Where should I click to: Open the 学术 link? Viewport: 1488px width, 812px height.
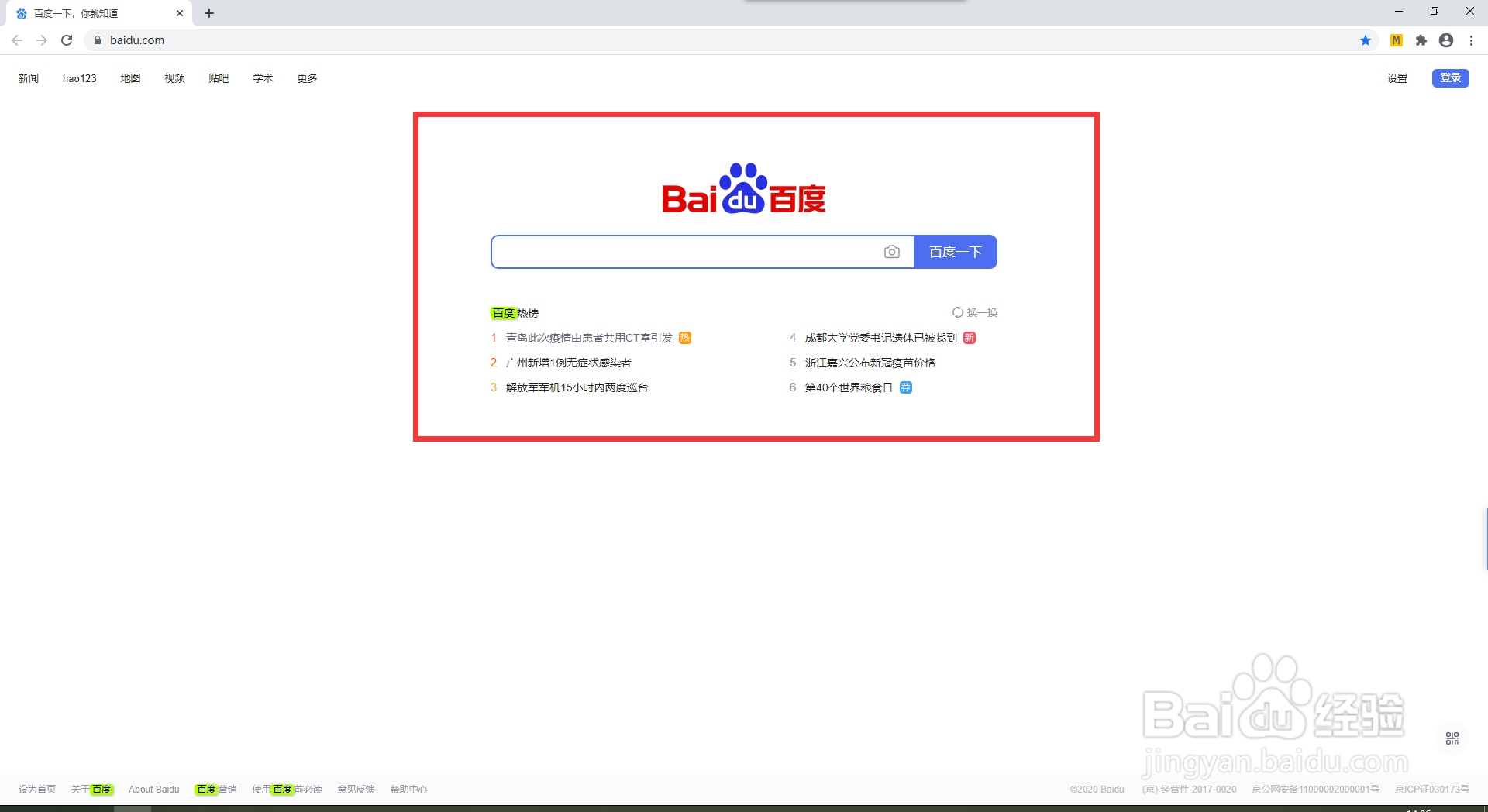click(263, 78)
